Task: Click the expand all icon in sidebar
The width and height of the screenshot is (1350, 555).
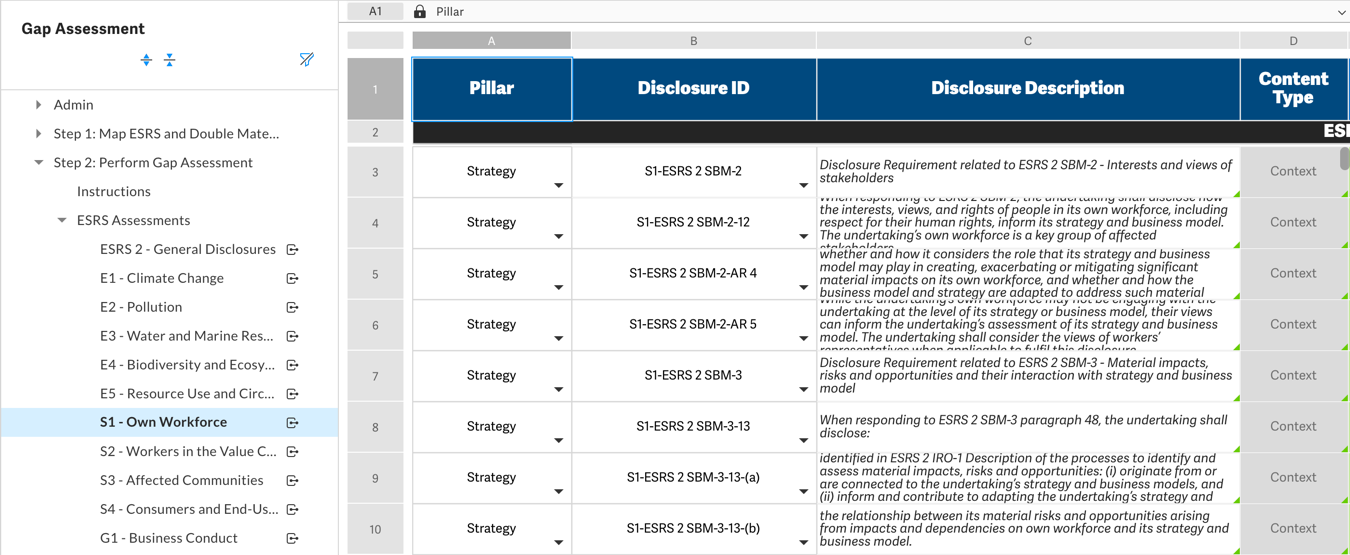Action: 146,60
